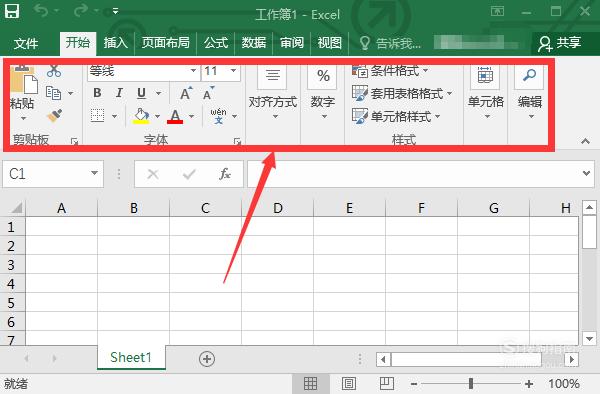Expand the Borders dropdown arrow
Screen dimensions: 600x394
coord(114,116)
